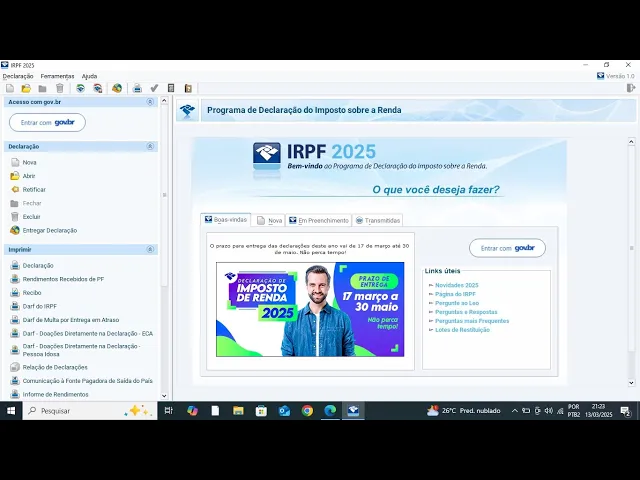Click Nova in the Declaração sidebar
The height and width of the screenshot is (480, 640).
(x=29, y=162)
